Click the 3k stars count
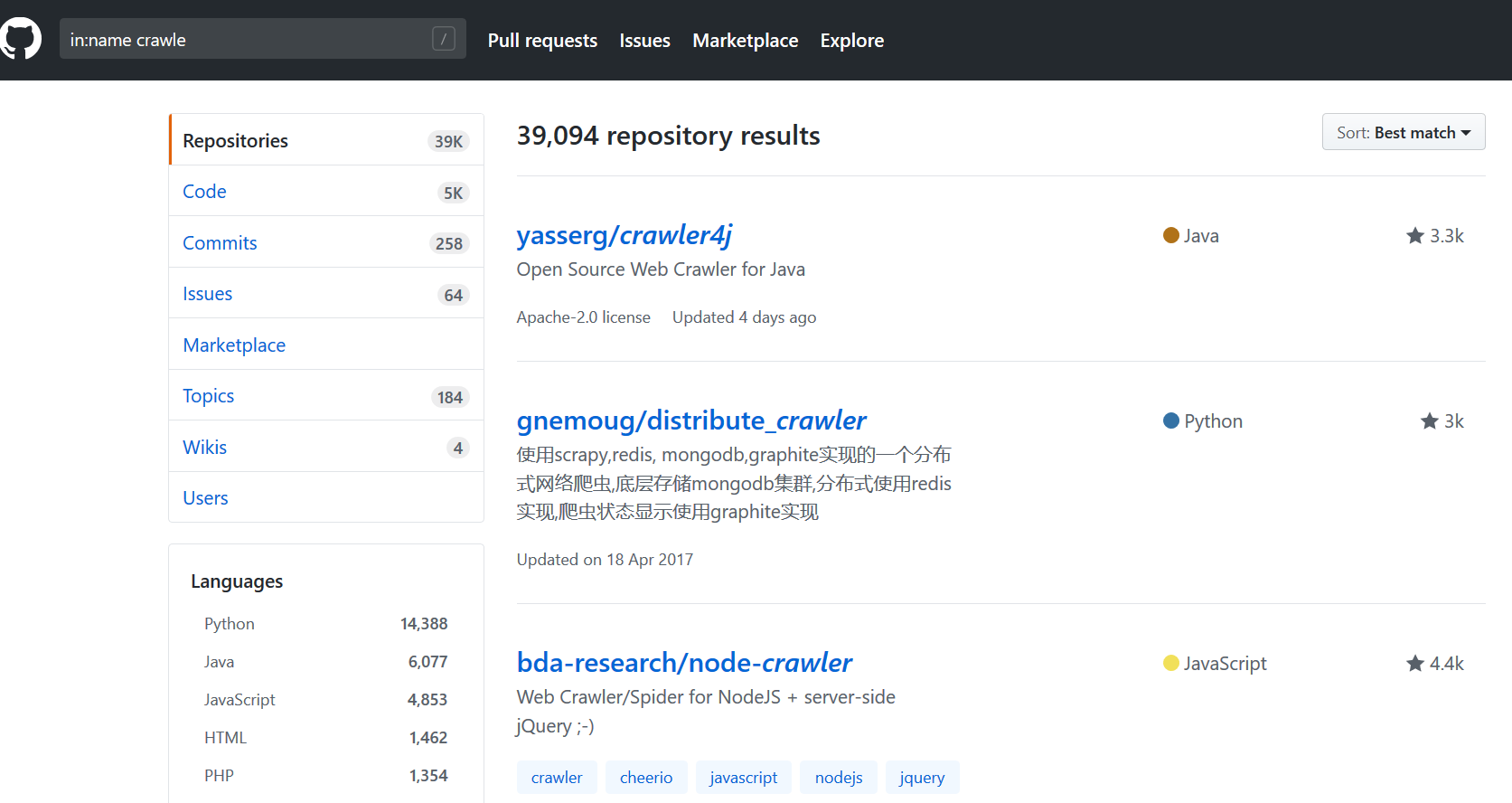1512x803 pixels. pyautogui.click(x=1454, y=421)
